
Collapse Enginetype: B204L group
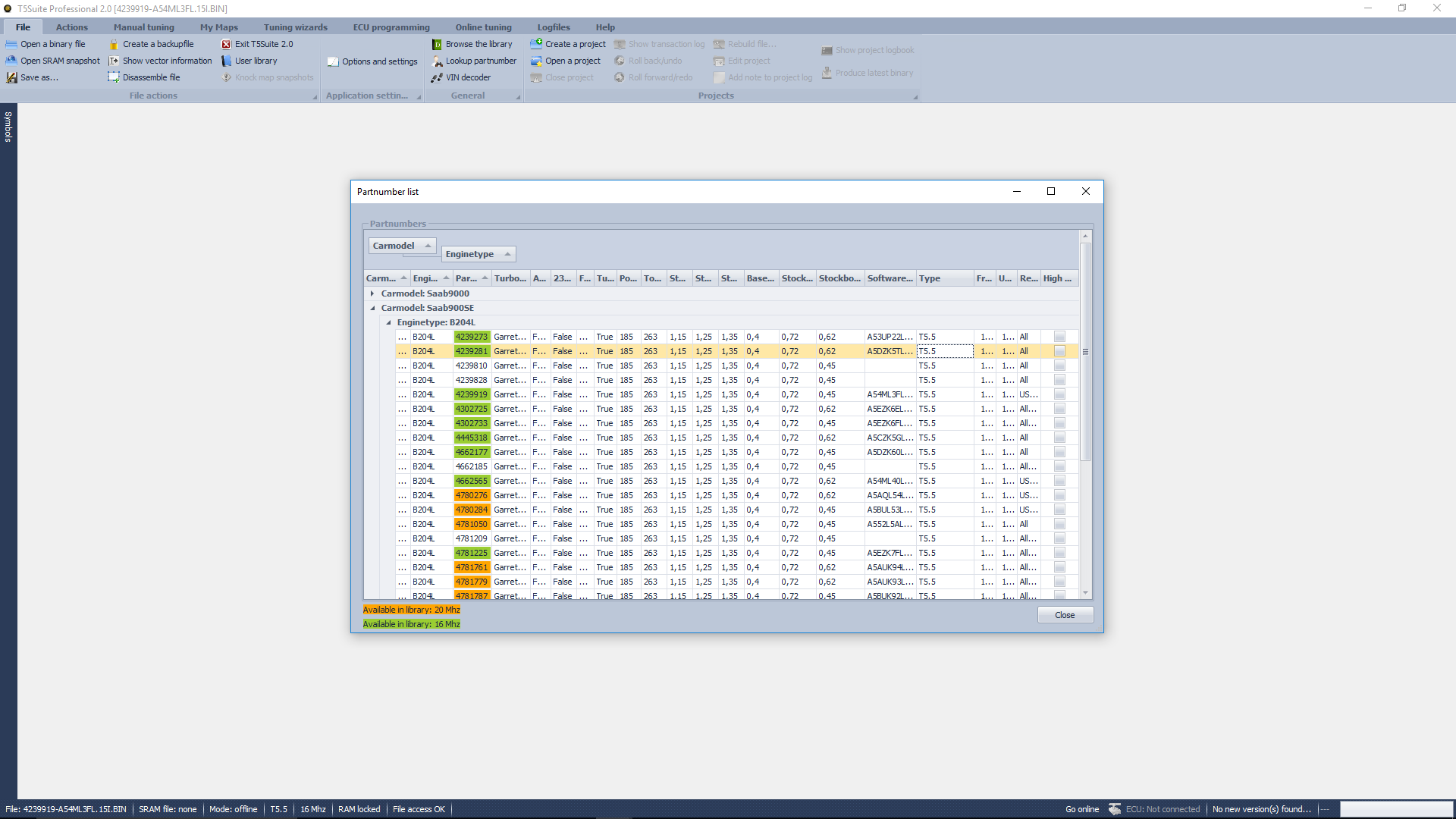coord(388,322)
